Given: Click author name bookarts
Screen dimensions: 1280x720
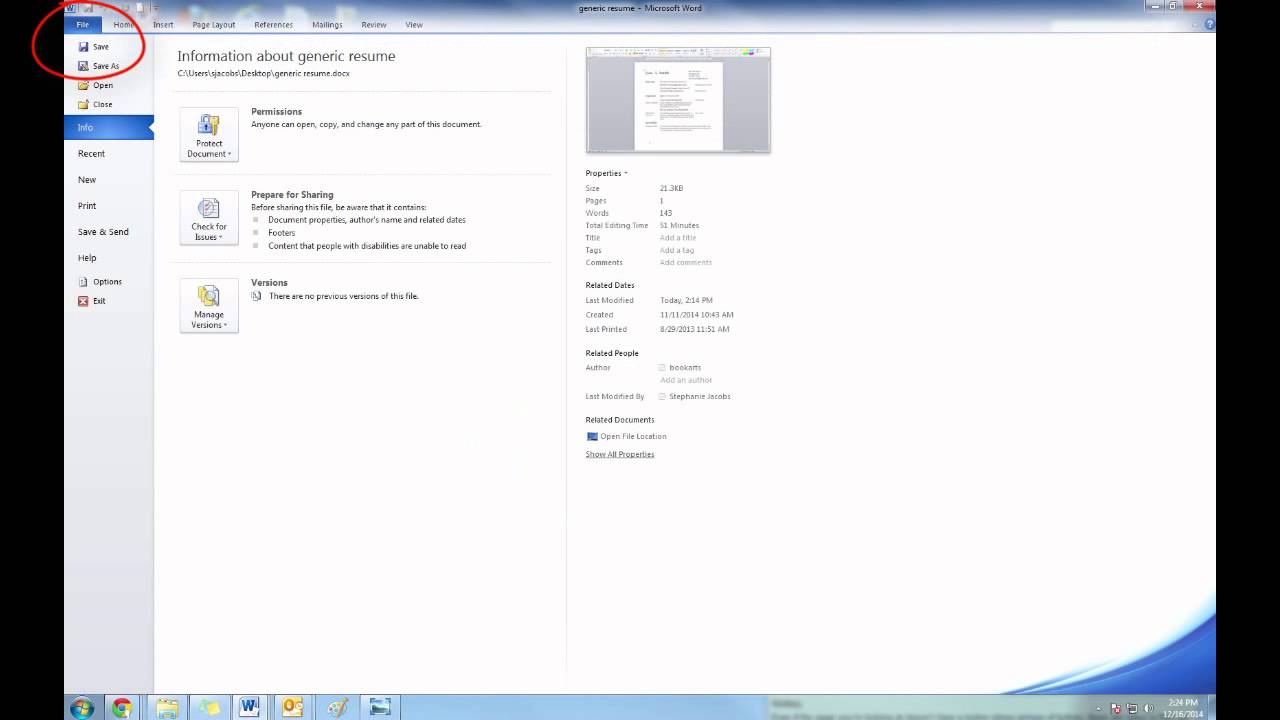Looking at the screenshot, I should 685,368.
